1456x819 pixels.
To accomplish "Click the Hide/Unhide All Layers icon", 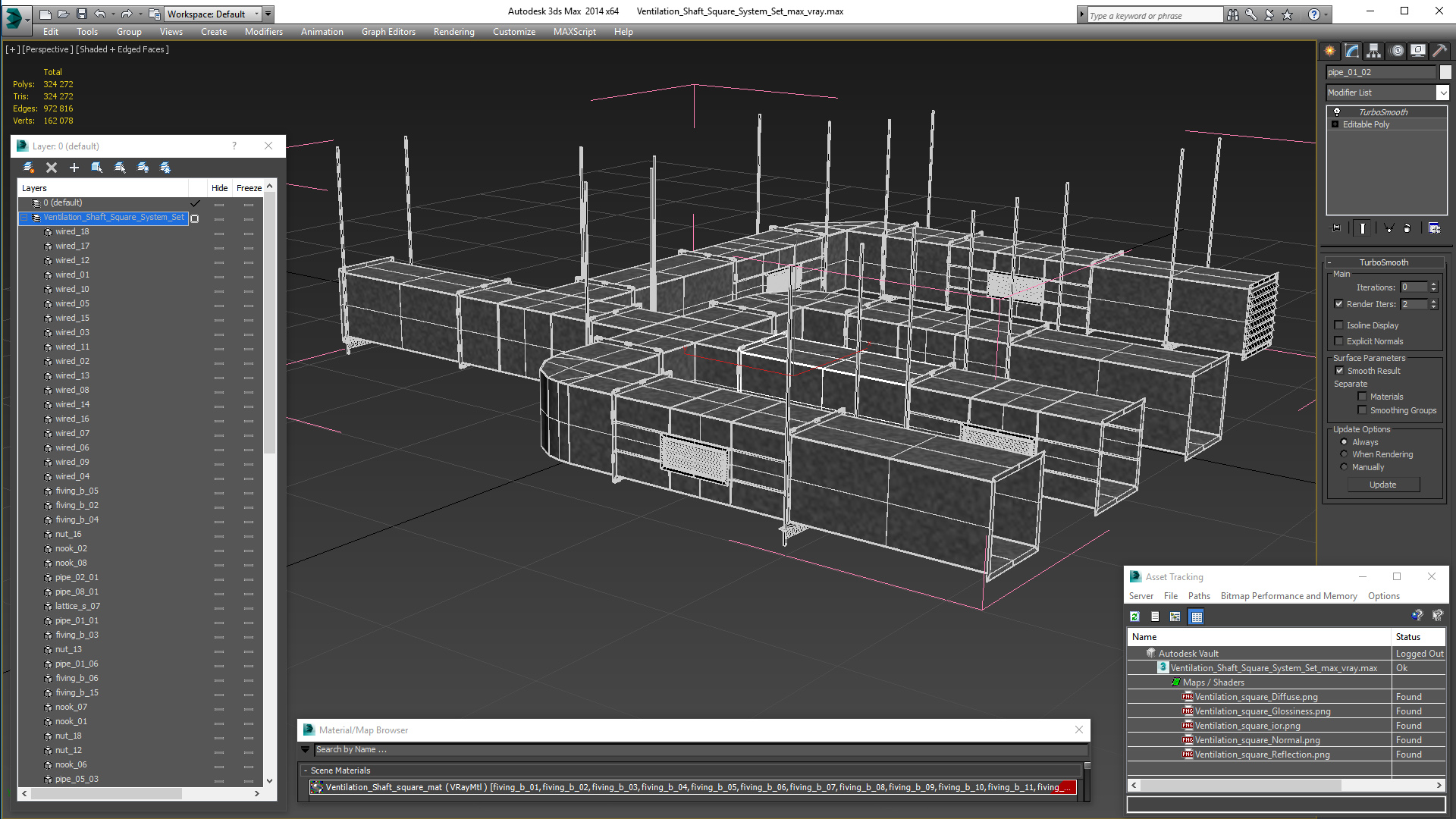I will [143, 168].
